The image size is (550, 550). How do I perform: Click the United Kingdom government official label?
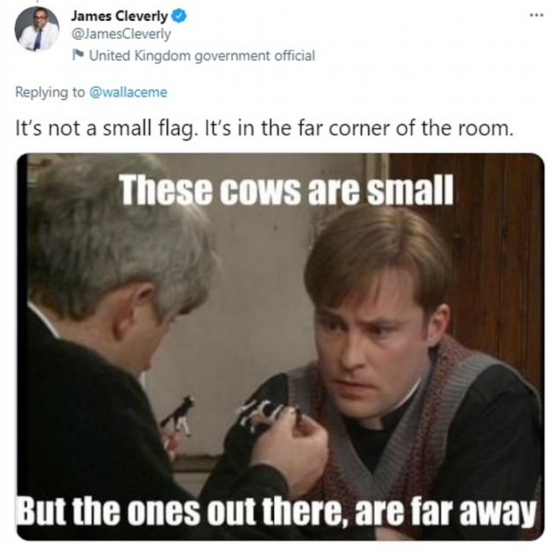click(x=202, y=56)
